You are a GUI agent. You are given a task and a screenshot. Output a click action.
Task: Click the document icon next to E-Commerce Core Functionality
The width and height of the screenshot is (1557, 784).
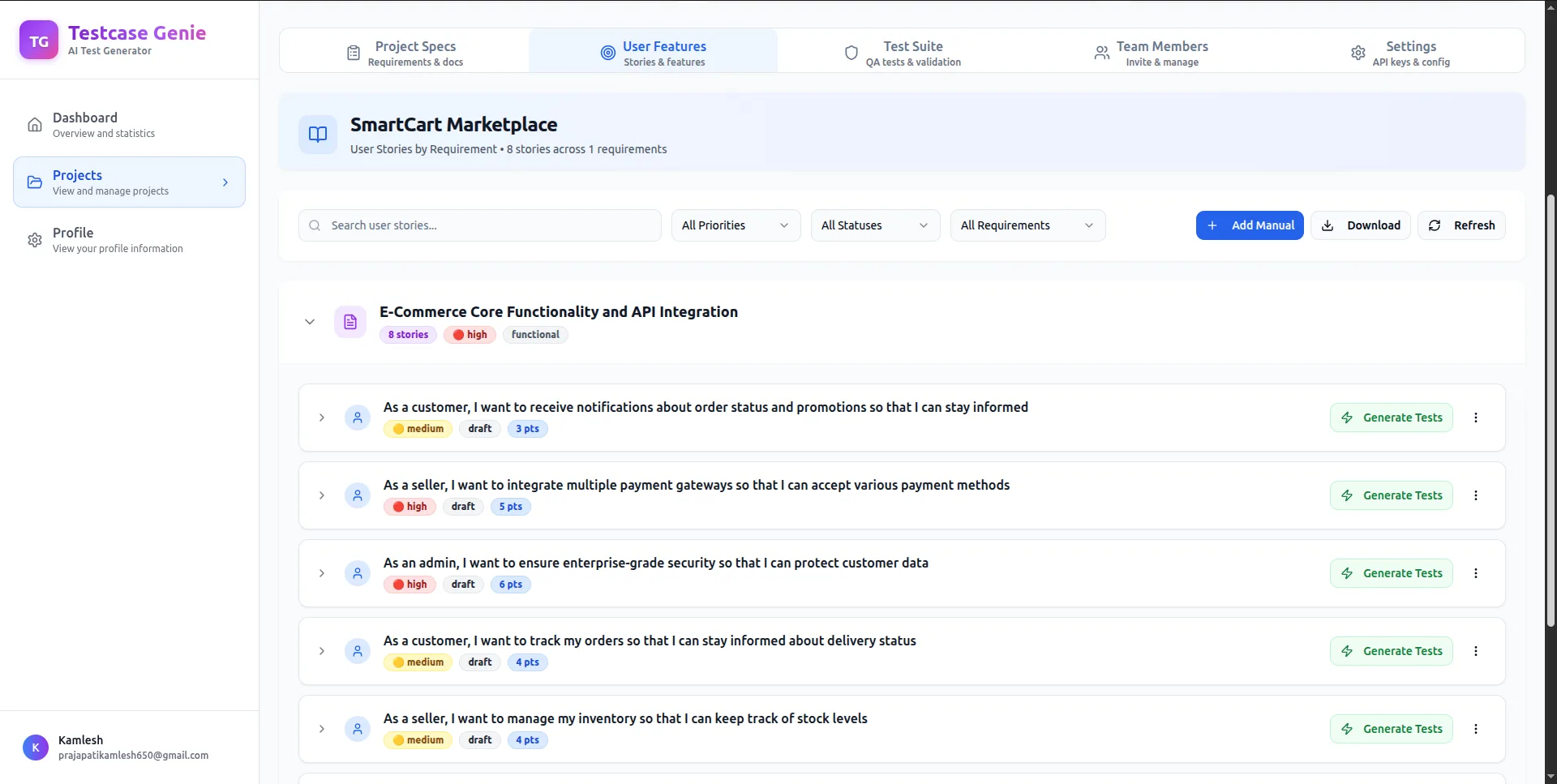pos(350,322)
